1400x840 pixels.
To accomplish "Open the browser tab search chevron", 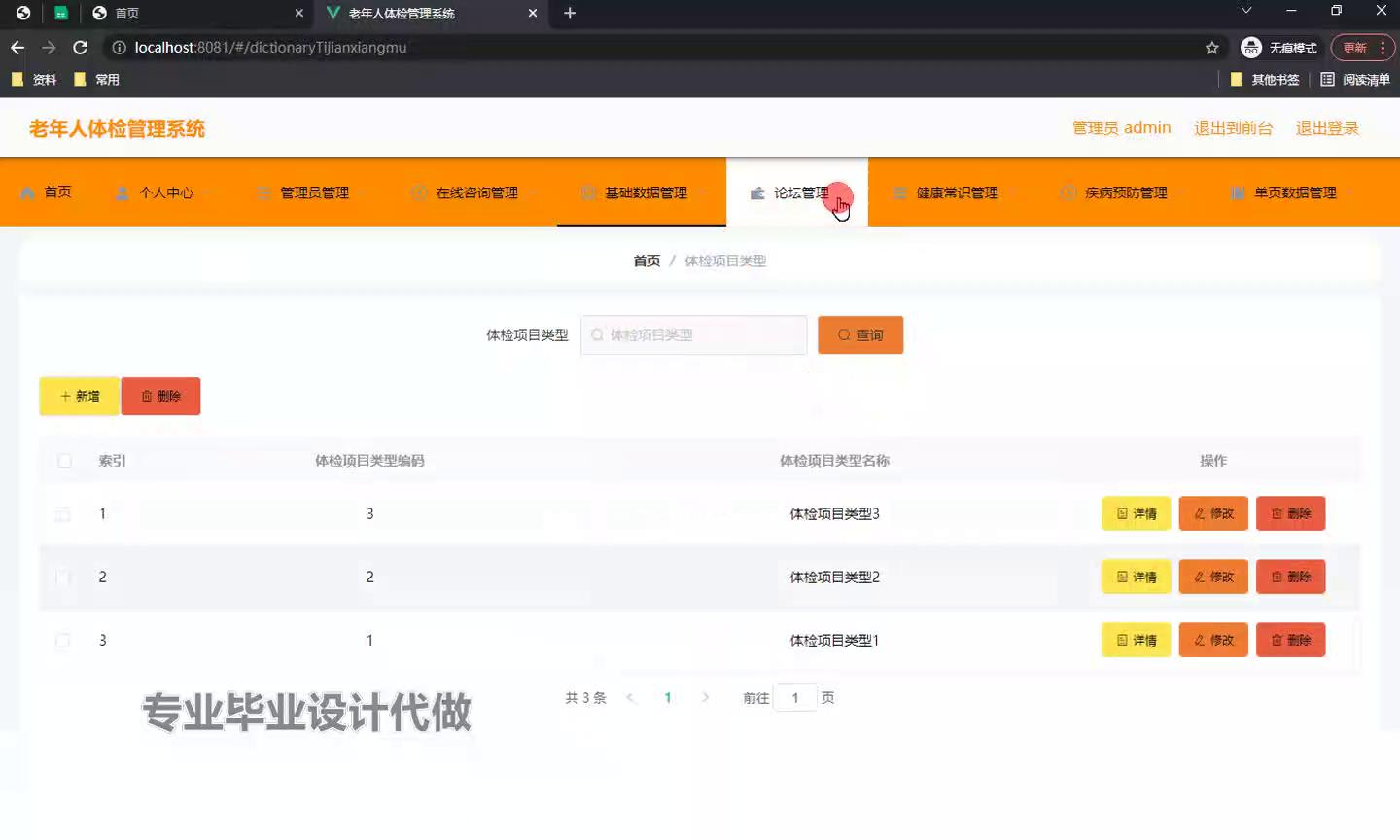I will click(x=1245, y=11).
